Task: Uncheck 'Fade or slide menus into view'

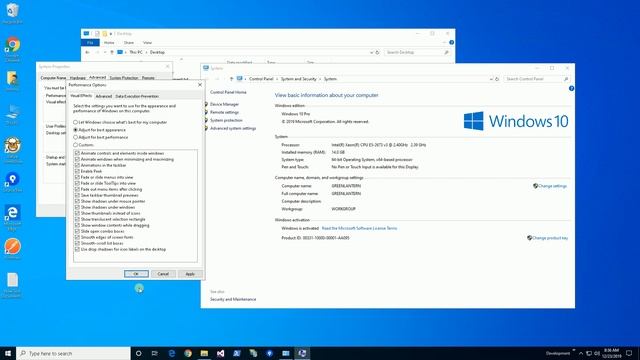Action: 77,177
